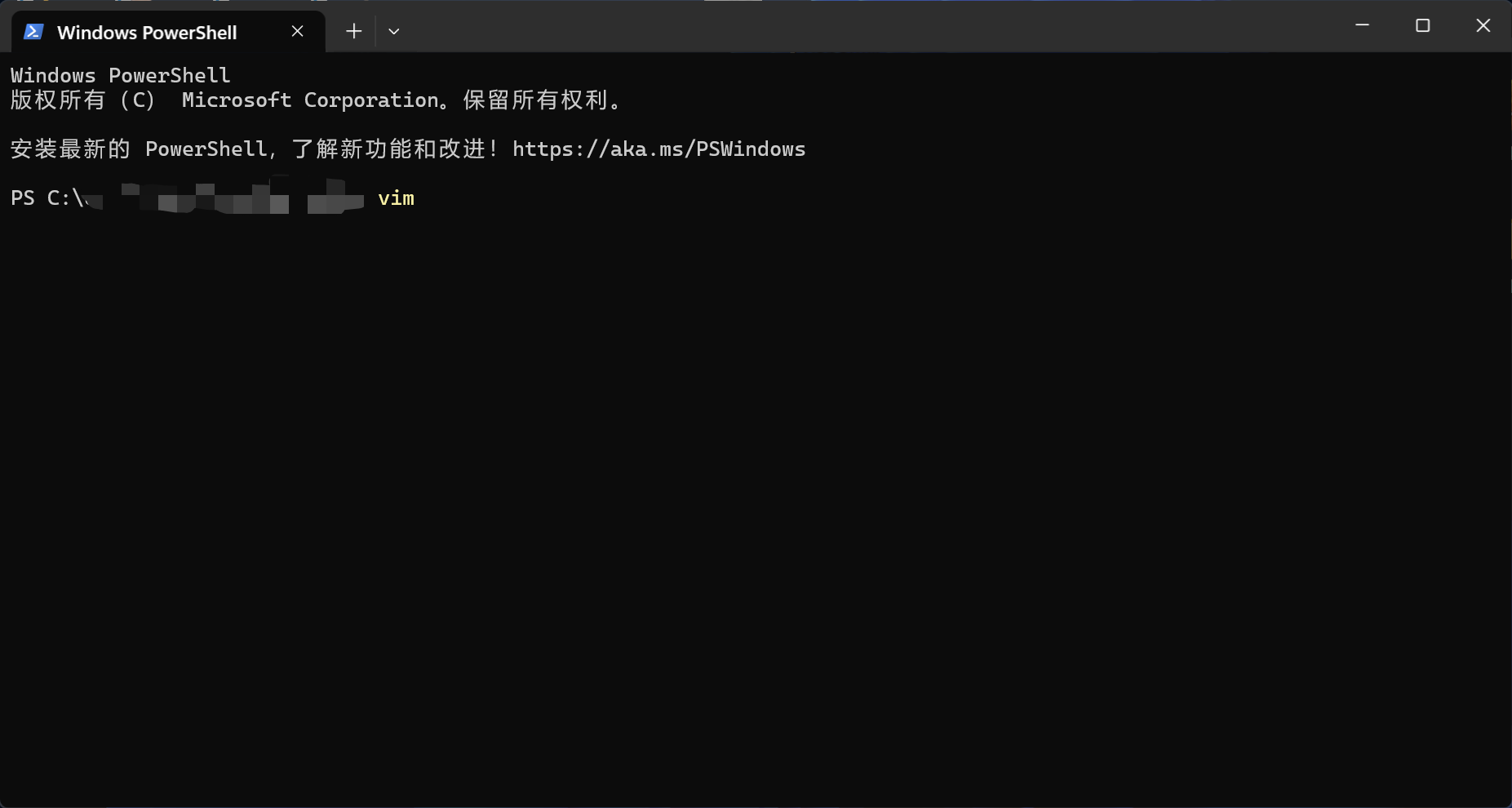This screenshot has width=1512, height=808.
Task: Open a new tab with plus button
Action: pyautogui.click(x=353, y=31)
